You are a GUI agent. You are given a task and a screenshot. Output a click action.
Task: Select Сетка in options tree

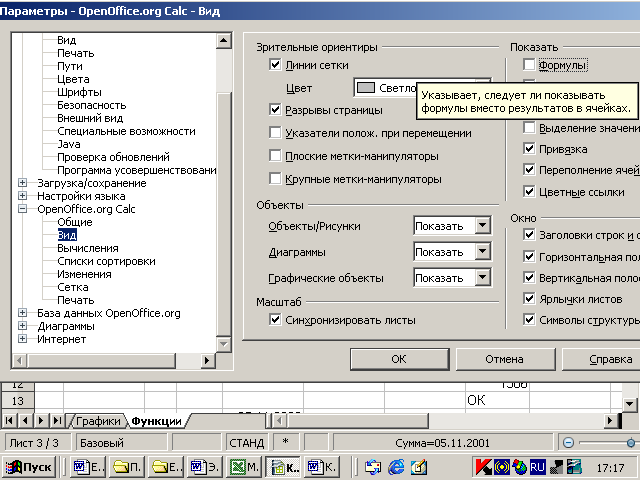pyautogui.click(x=73, y=287)
